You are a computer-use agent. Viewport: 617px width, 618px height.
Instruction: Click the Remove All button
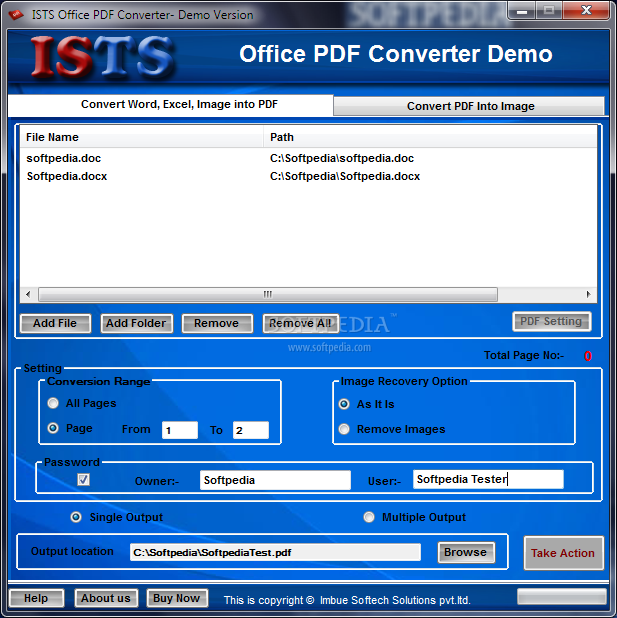[x=300, y=324]
